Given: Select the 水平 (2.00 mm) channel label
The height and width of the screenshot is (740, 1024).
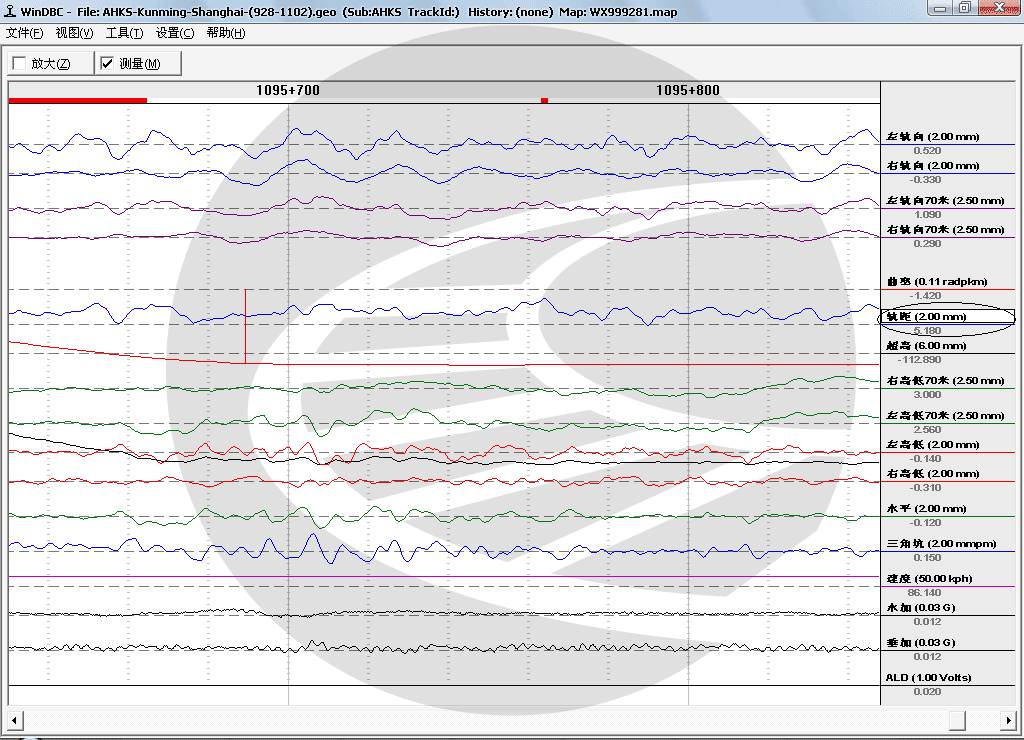Looking at the screenshot, I should click(x=926, y=509).
